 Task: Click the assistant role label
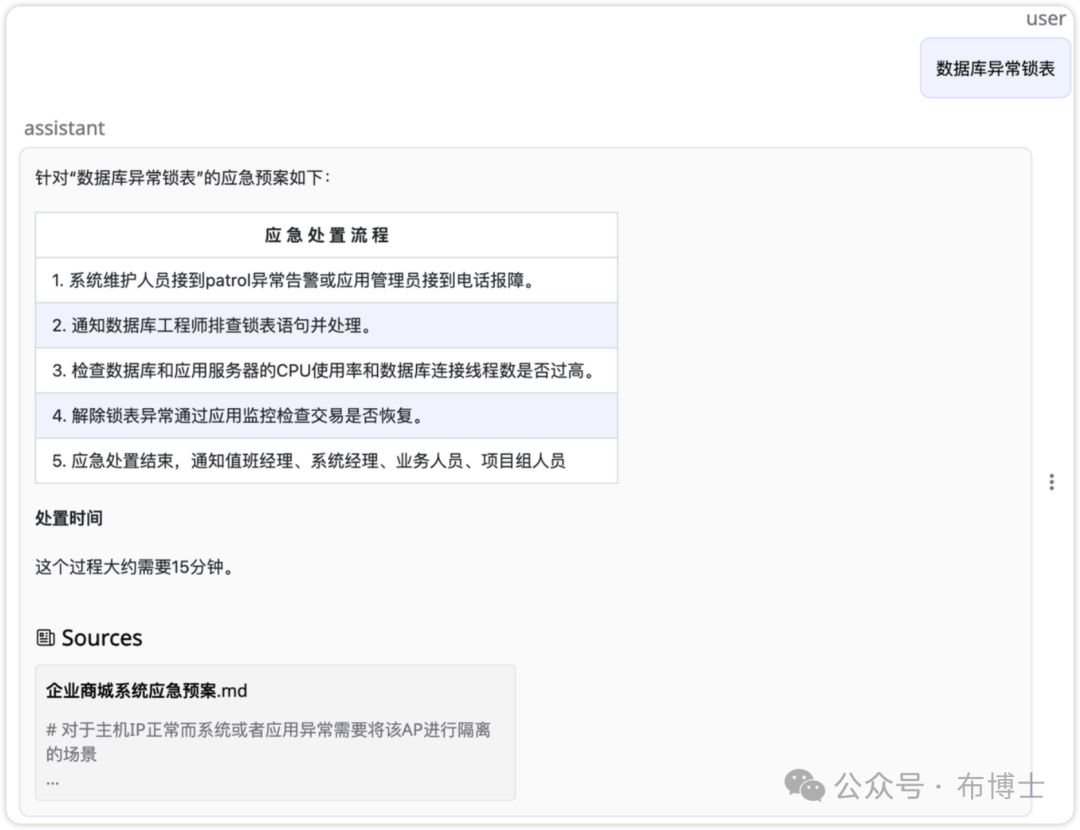click(64, 128)
